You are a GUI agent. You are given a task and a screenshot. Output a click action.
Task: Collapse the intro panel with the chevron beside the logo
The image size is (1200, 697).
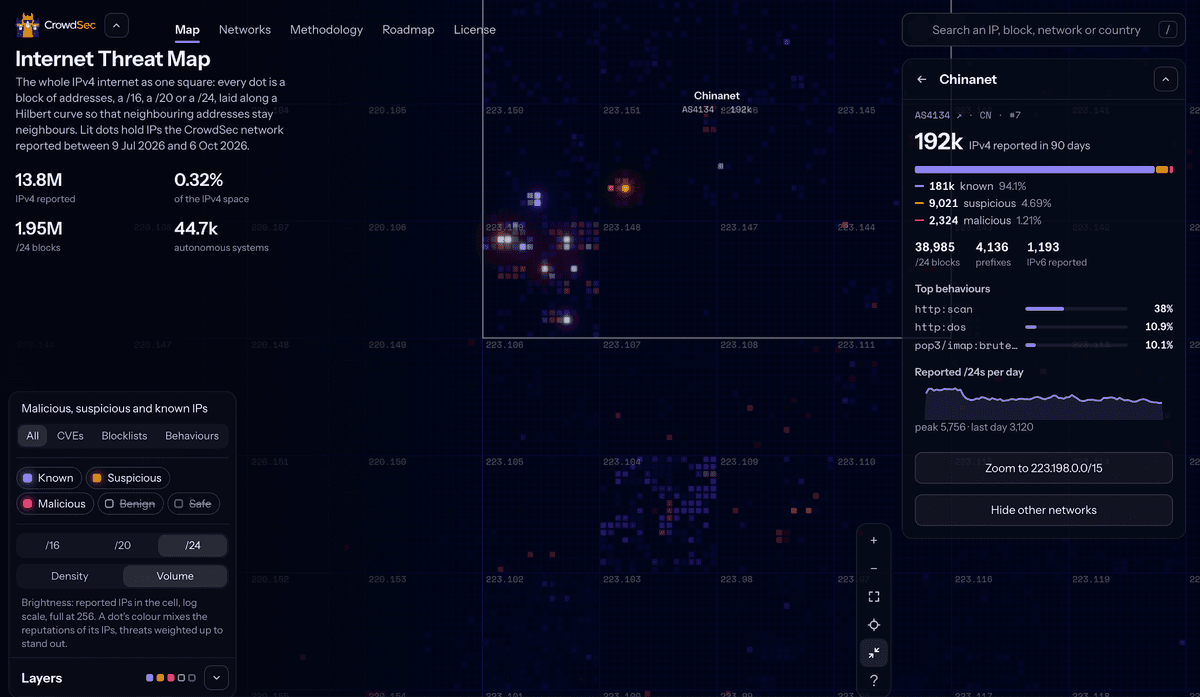(116, 26)
